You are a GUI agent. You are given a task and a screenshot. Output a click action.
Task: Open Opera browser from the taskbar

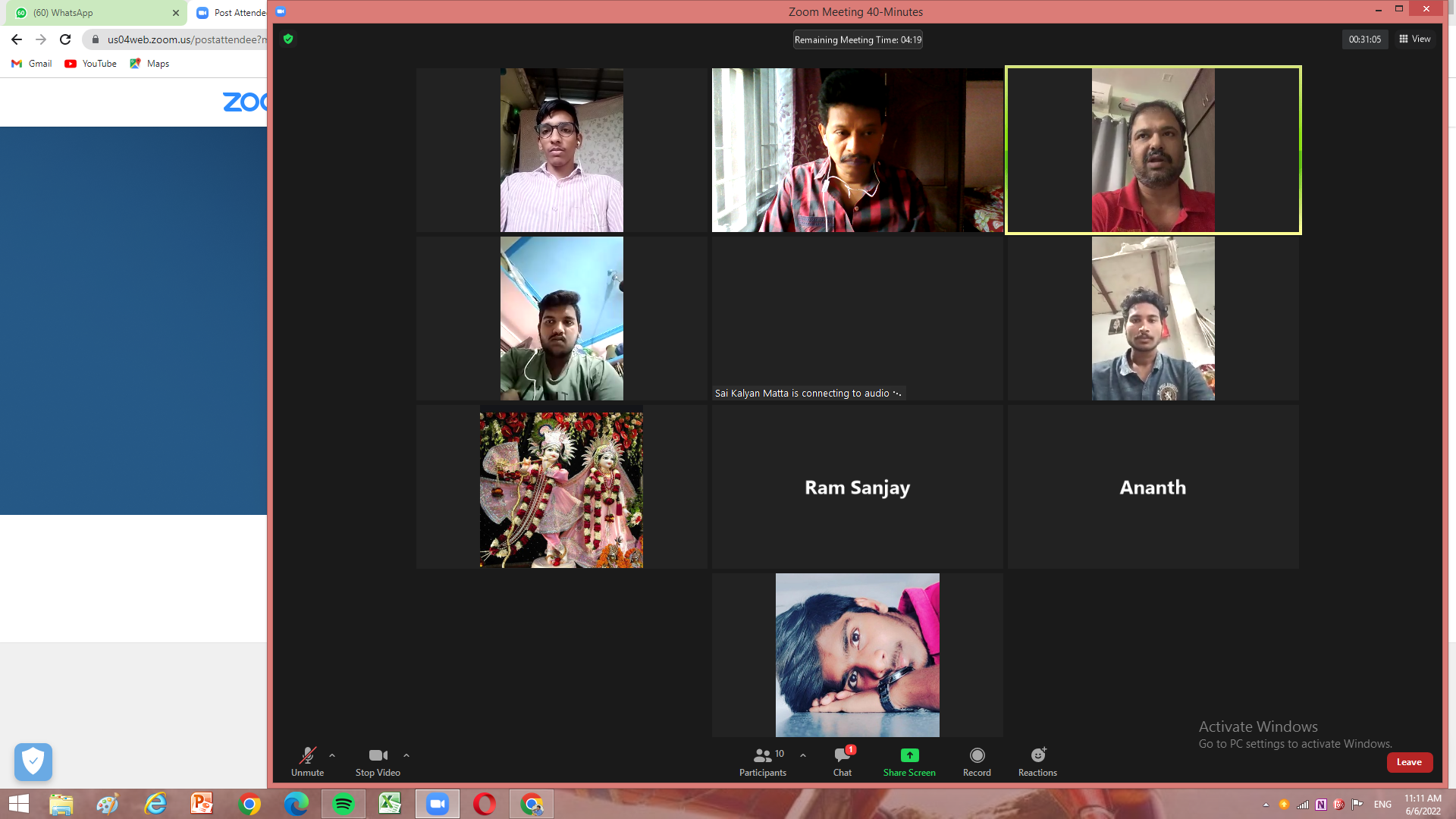(484, 804)
